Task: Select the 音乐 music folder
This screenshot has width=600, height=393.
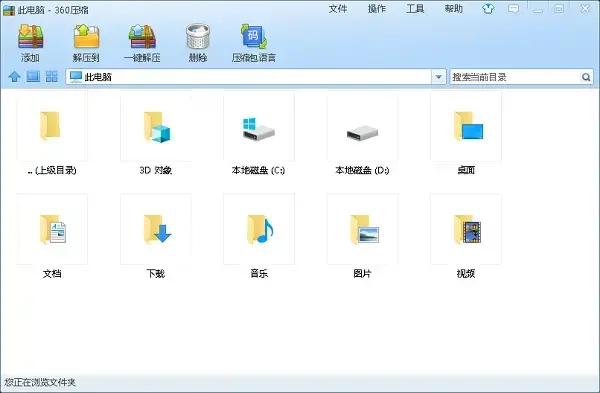Action: point(259,236)
